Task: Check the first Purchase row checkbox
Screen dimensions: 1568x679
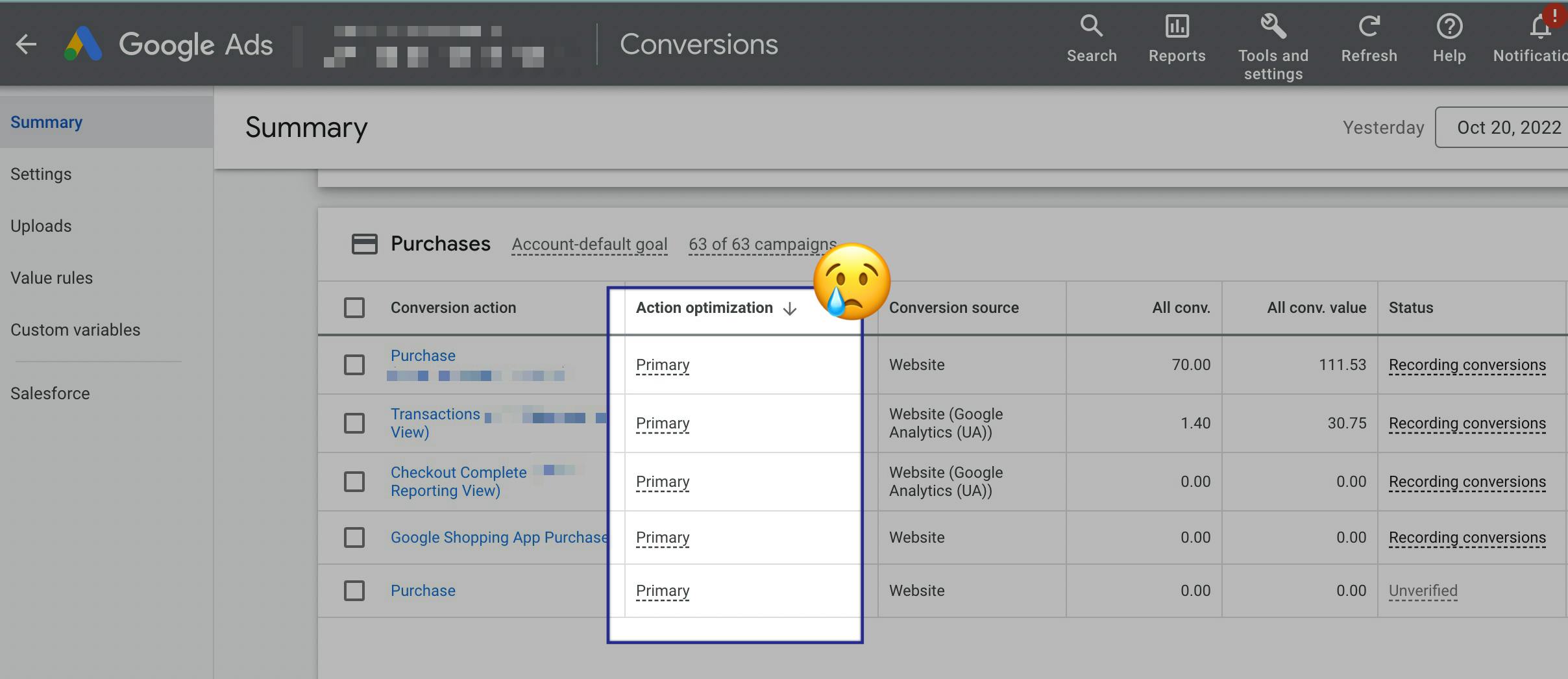Action: (354, 365)
